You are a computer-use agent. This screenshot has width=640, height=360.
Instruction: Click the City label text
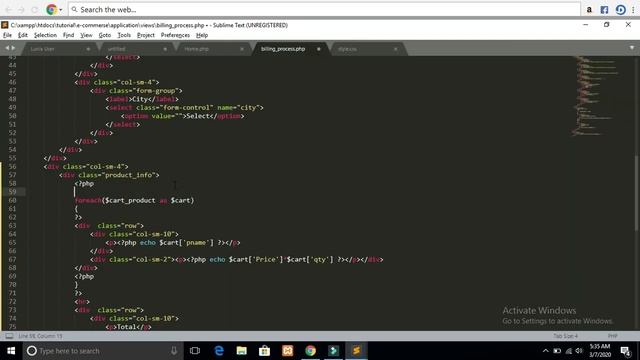(140, 99)
